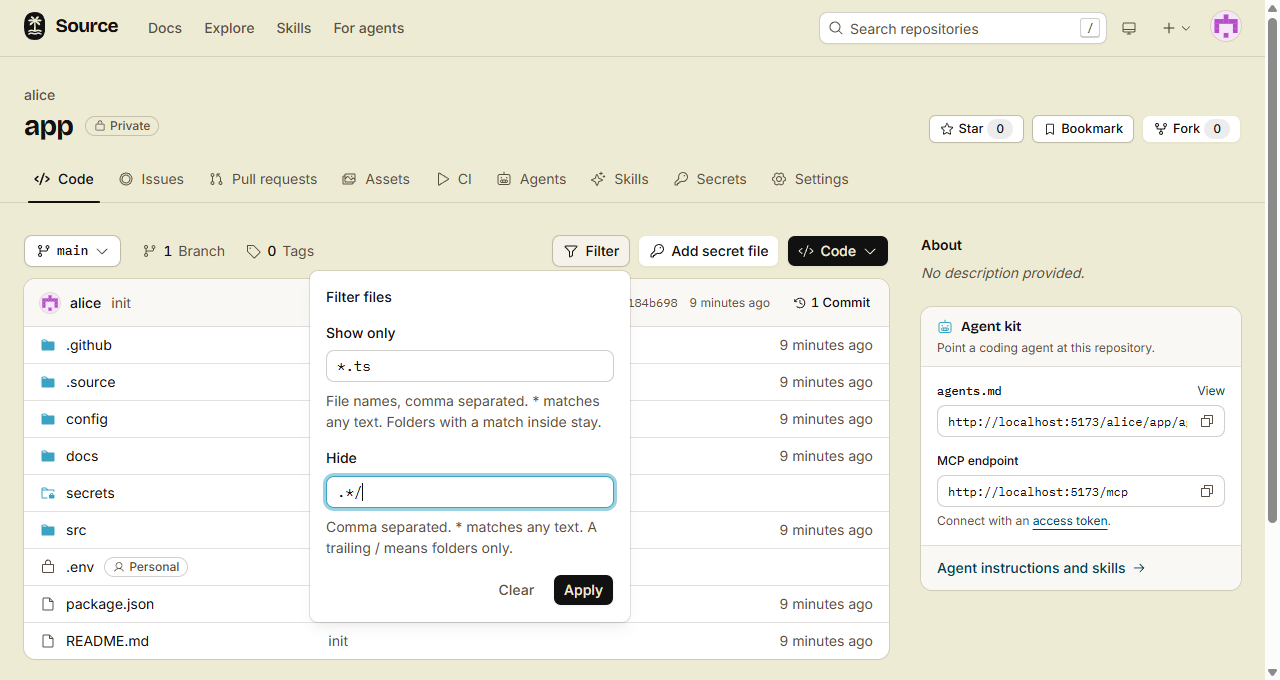Open the access token link
Viewport: 1280px width, 680px height.
(1070, 521)
